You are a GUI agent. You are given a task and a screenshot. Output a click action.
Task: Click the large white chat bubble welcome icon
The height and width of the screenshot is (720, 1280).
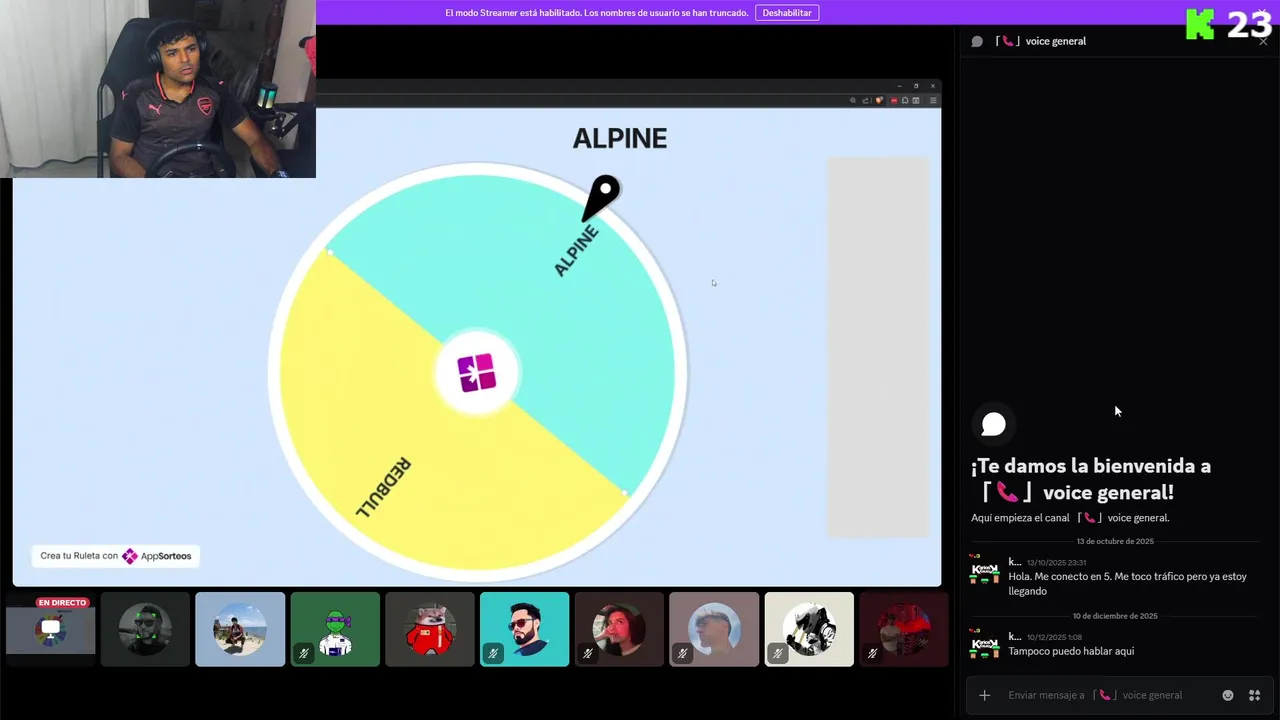coord(993,424)
